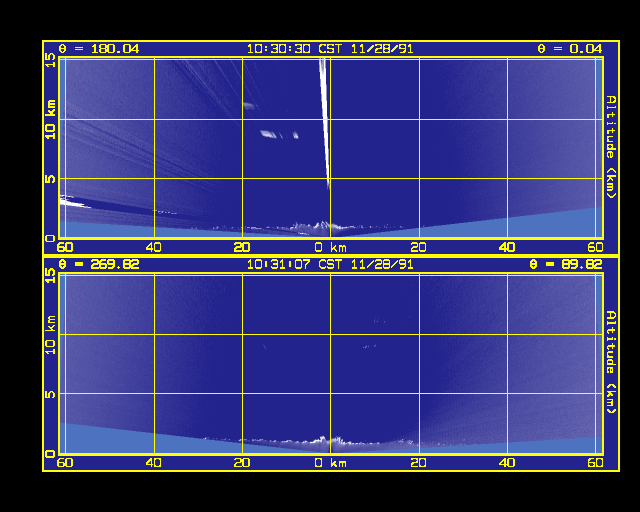Click the upper panel's "0 km" center label
This screenshot has width=640, height=512.
pos(331,247)
